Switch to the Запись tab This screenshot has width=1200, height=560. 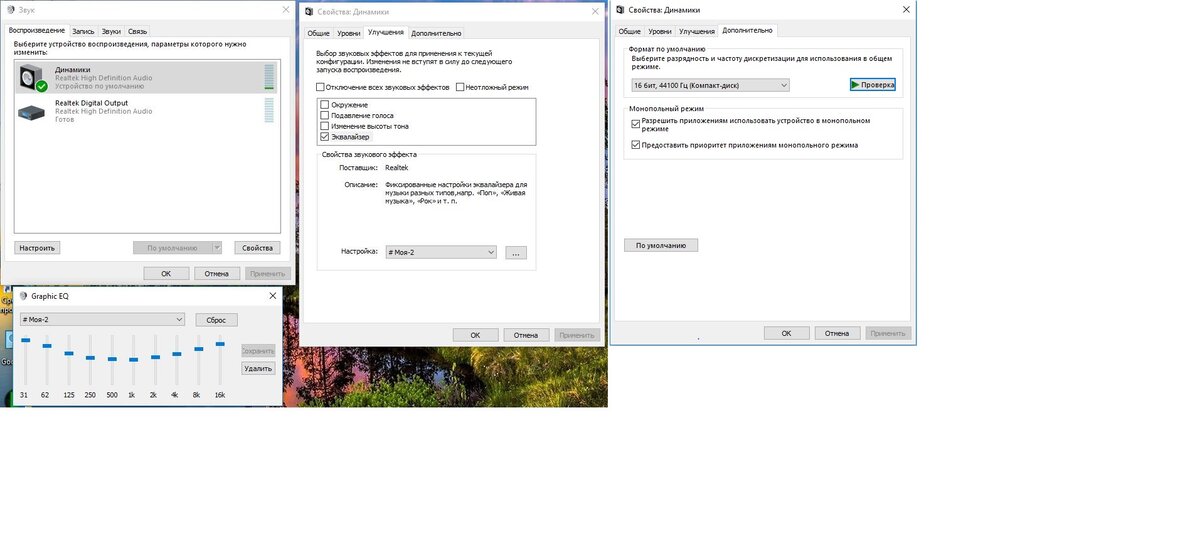83,31
